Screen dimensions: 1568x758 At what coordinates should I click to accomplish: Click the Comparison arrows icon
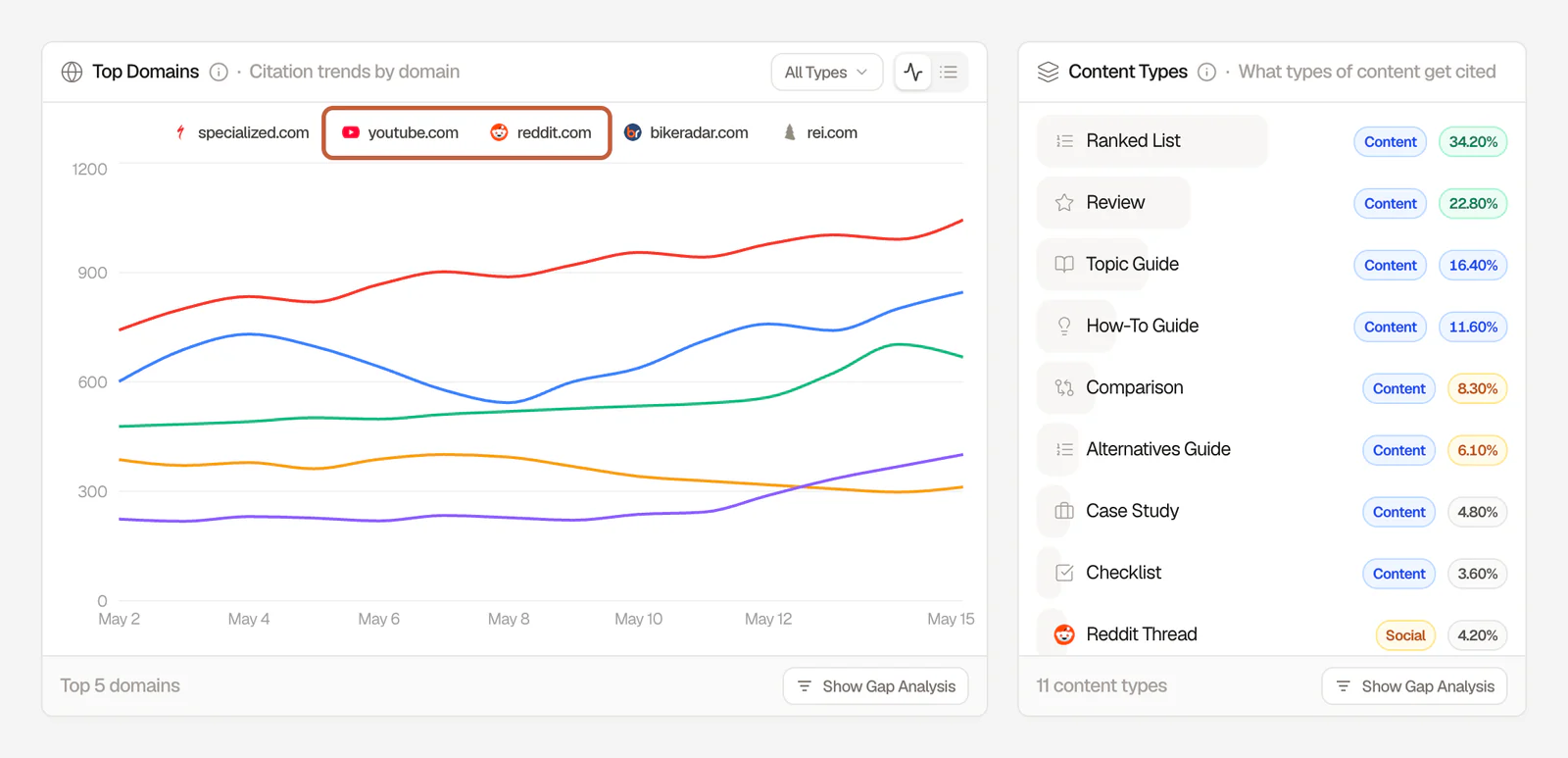pyautogui.click(x=1064, y=388)
